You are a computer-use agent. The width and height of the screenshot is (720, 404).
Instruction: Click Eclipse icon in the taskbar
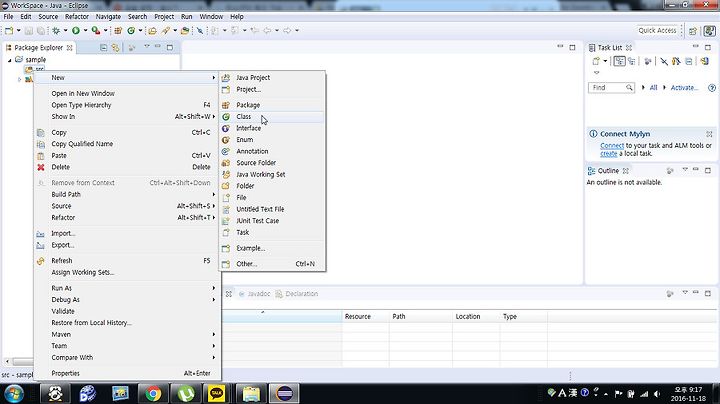point(284,393)
